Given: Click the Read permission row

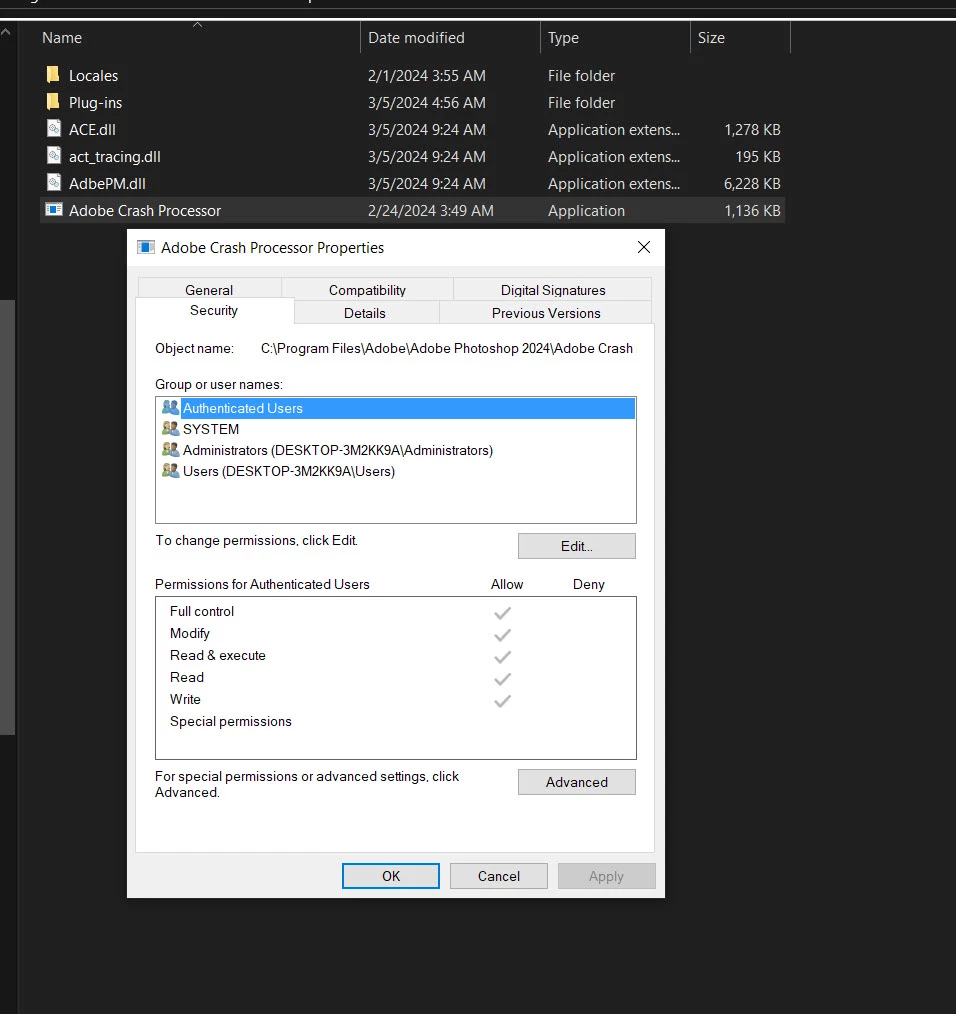Looking at the screenshot, I should point(396,677).
